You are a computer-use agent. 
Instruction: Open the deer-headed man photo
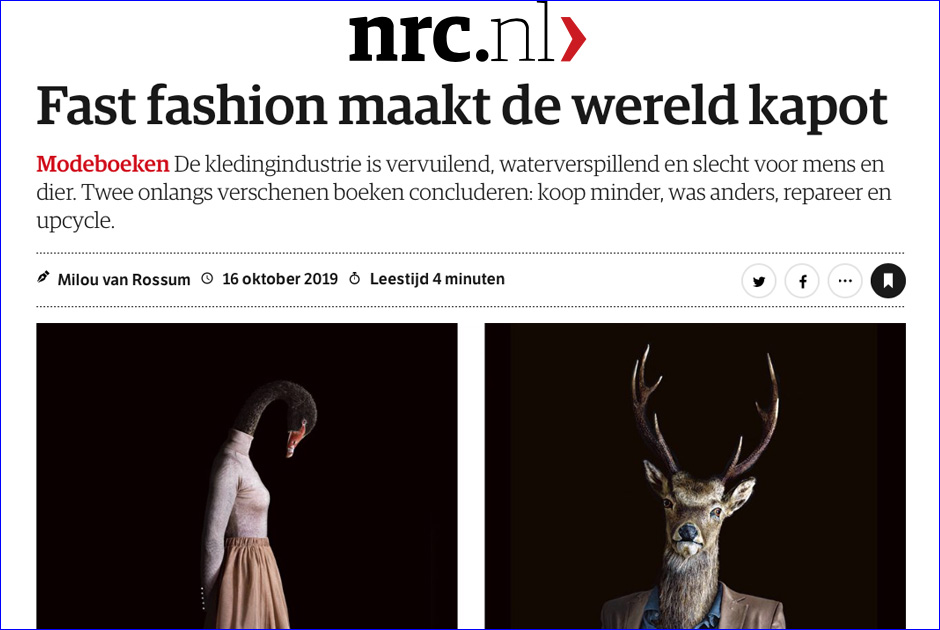coord(695,476)
